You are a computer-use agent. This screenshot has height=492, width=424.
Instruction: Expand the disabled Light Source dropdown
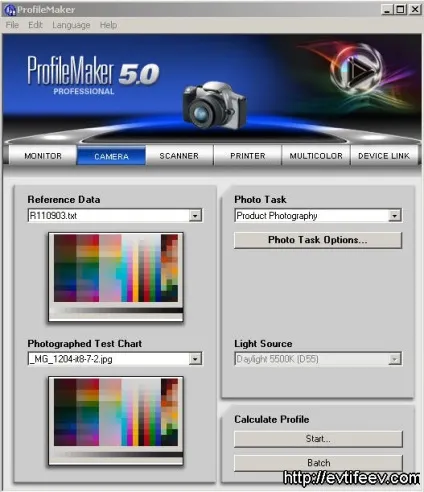coord(395,359)
